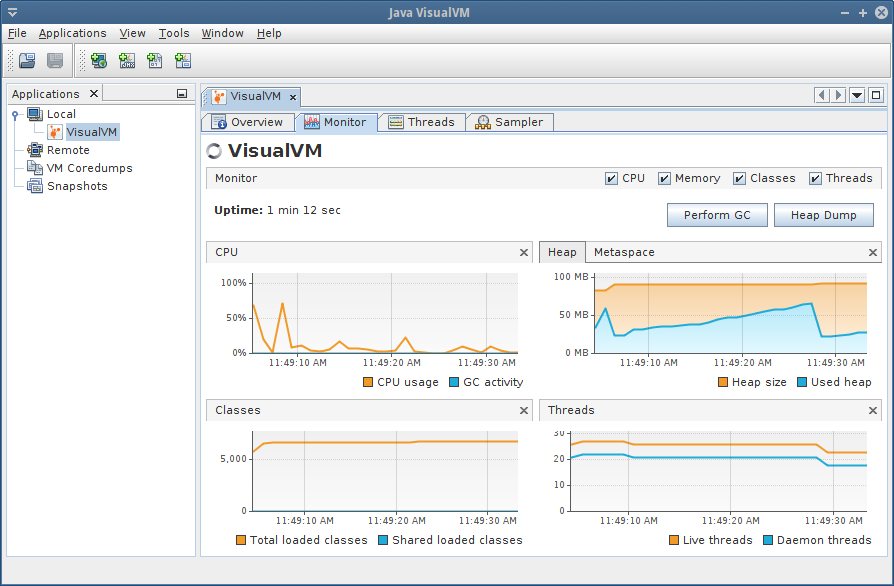Switch to the Monitor tab
Image resolution: width=894 pixels, height=586 pixels.
(336, 122)
